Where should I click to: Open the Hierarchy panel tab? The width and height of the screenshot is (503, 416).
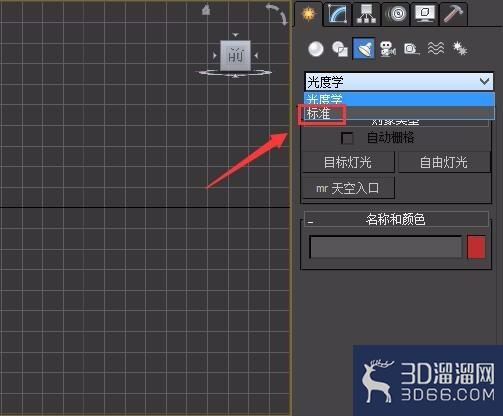click(366, 14)
